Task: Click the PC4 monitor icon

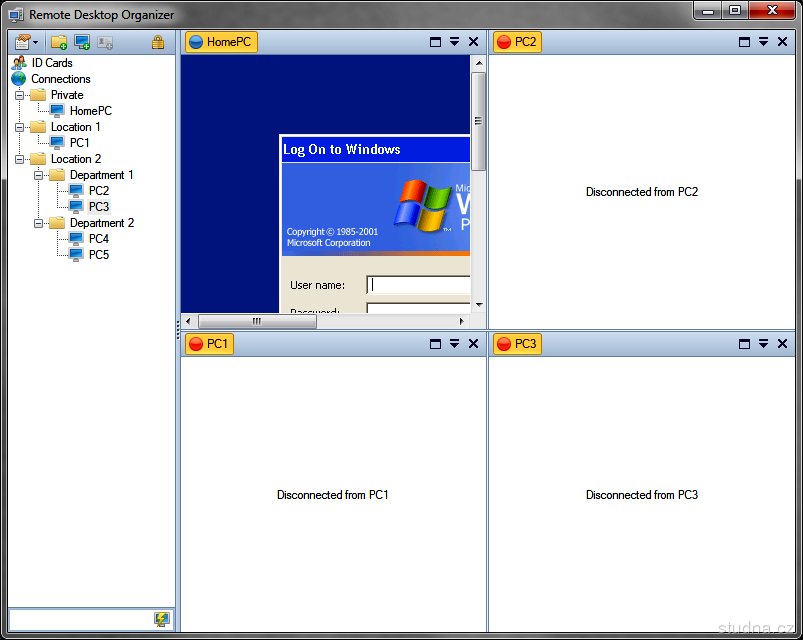Action: coord(76,239)
